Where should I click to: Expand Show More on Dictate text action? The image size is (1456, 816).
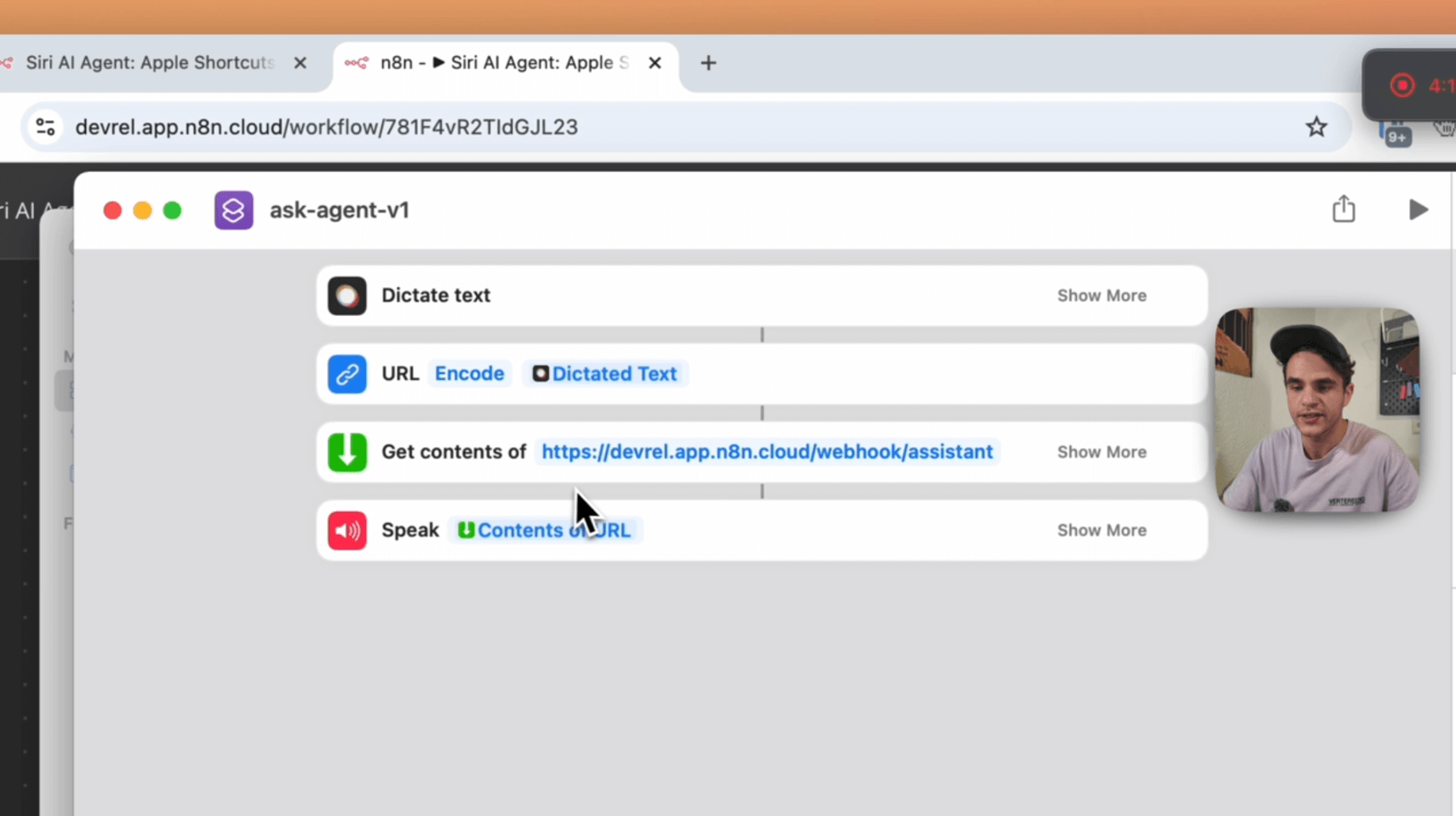(x=1102, y=296)
